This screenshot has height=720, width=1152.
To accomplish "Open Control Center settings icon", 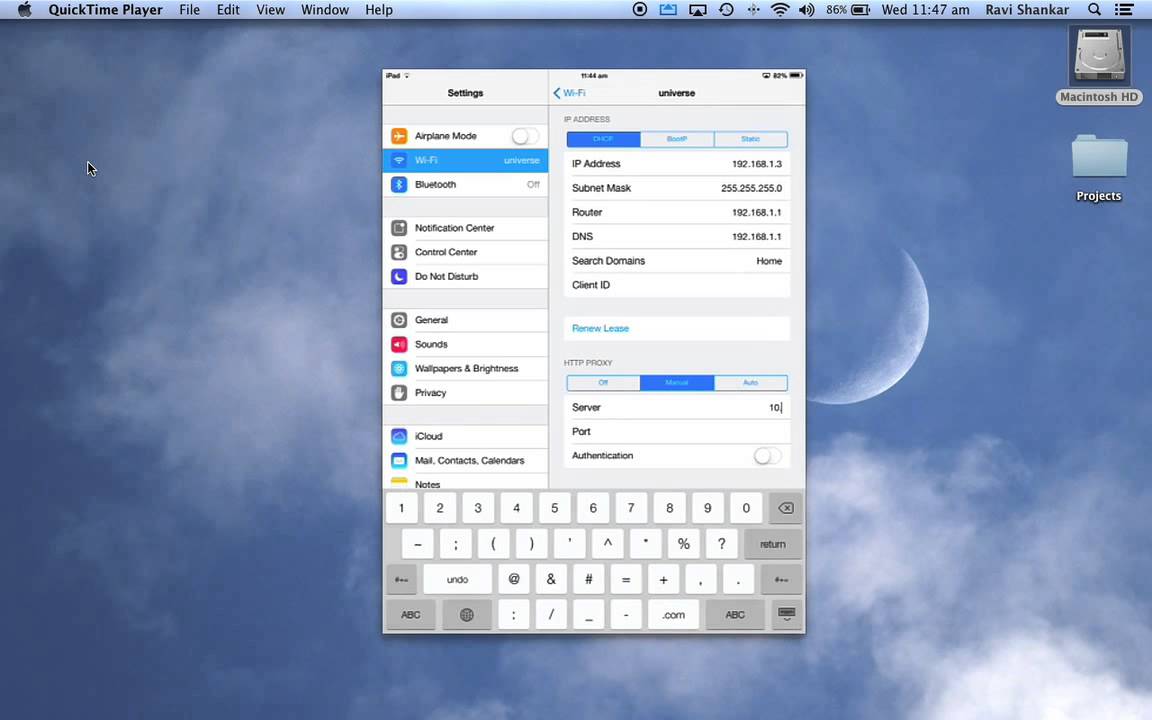I will point(399,252).
